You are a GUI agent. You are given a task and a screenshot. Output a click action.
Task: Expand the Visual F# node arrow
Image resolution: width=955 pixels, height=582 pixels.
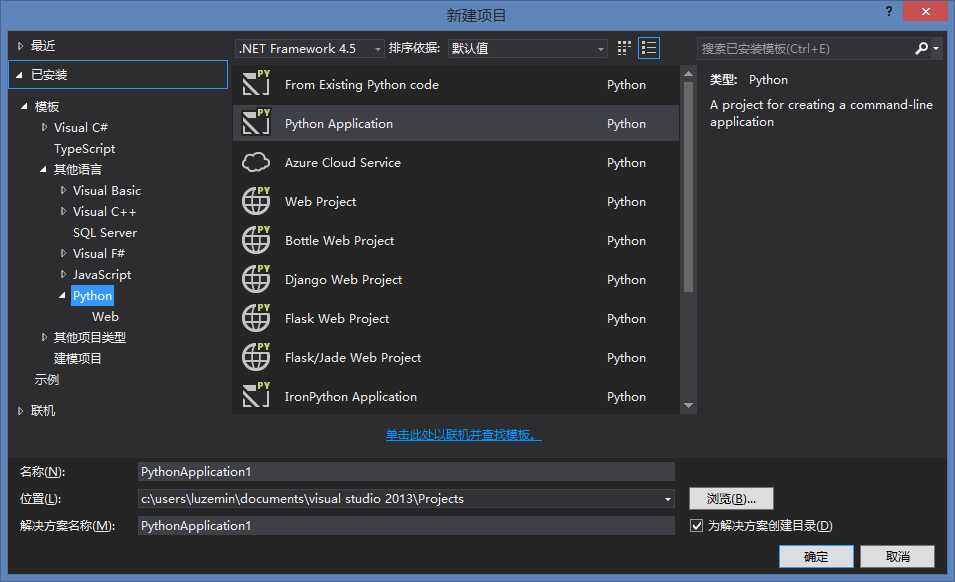(x=63, y=253)
